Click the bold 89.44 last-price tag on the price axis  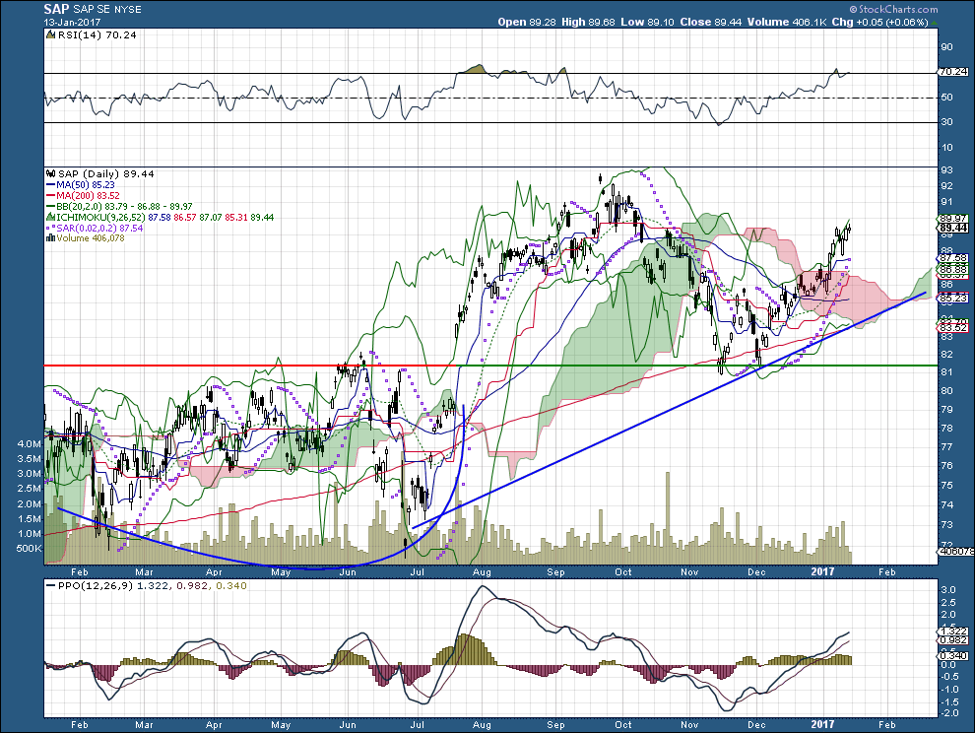(953, 228)
